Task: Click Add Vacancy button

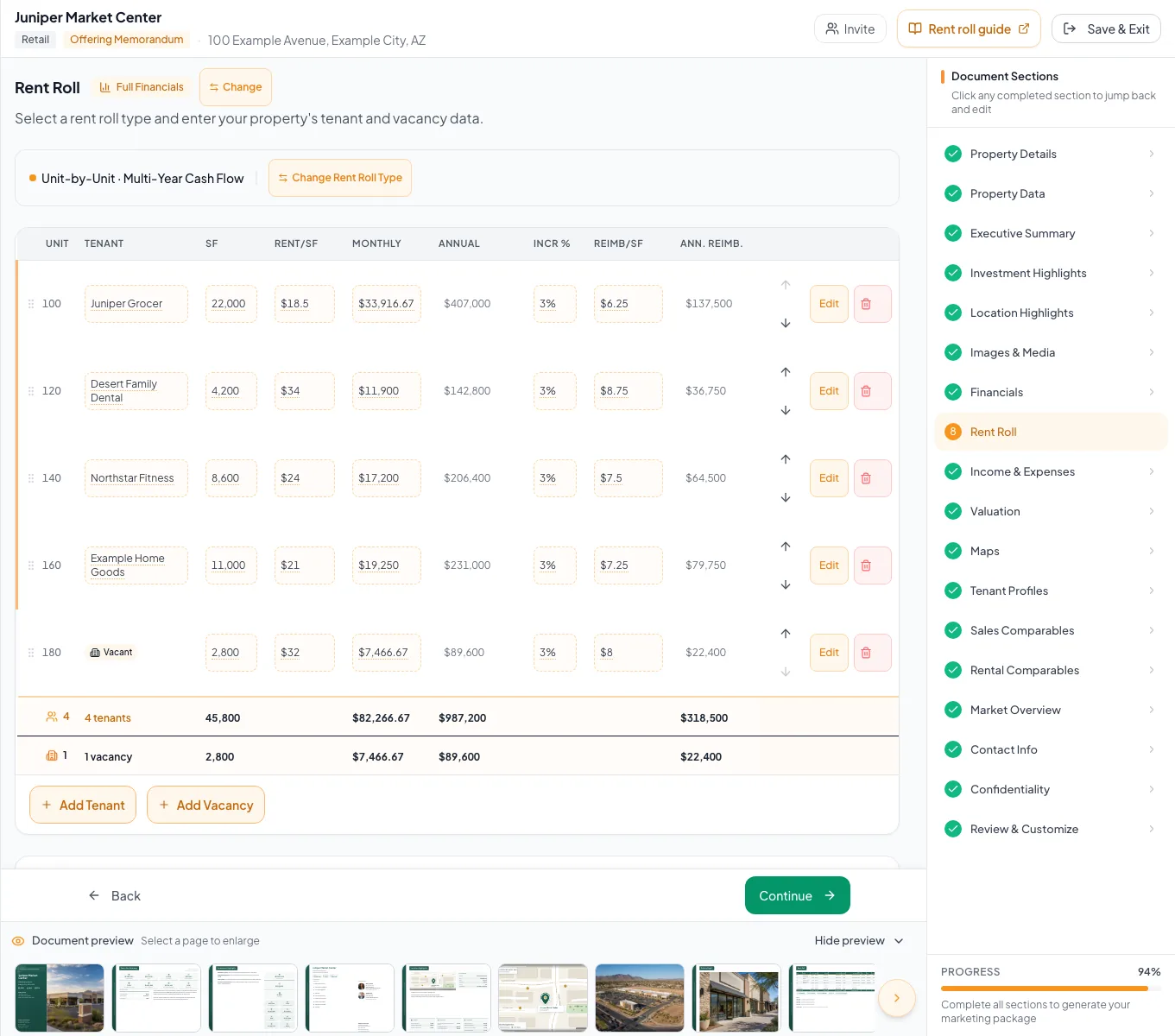Action: tap(205, 805)
